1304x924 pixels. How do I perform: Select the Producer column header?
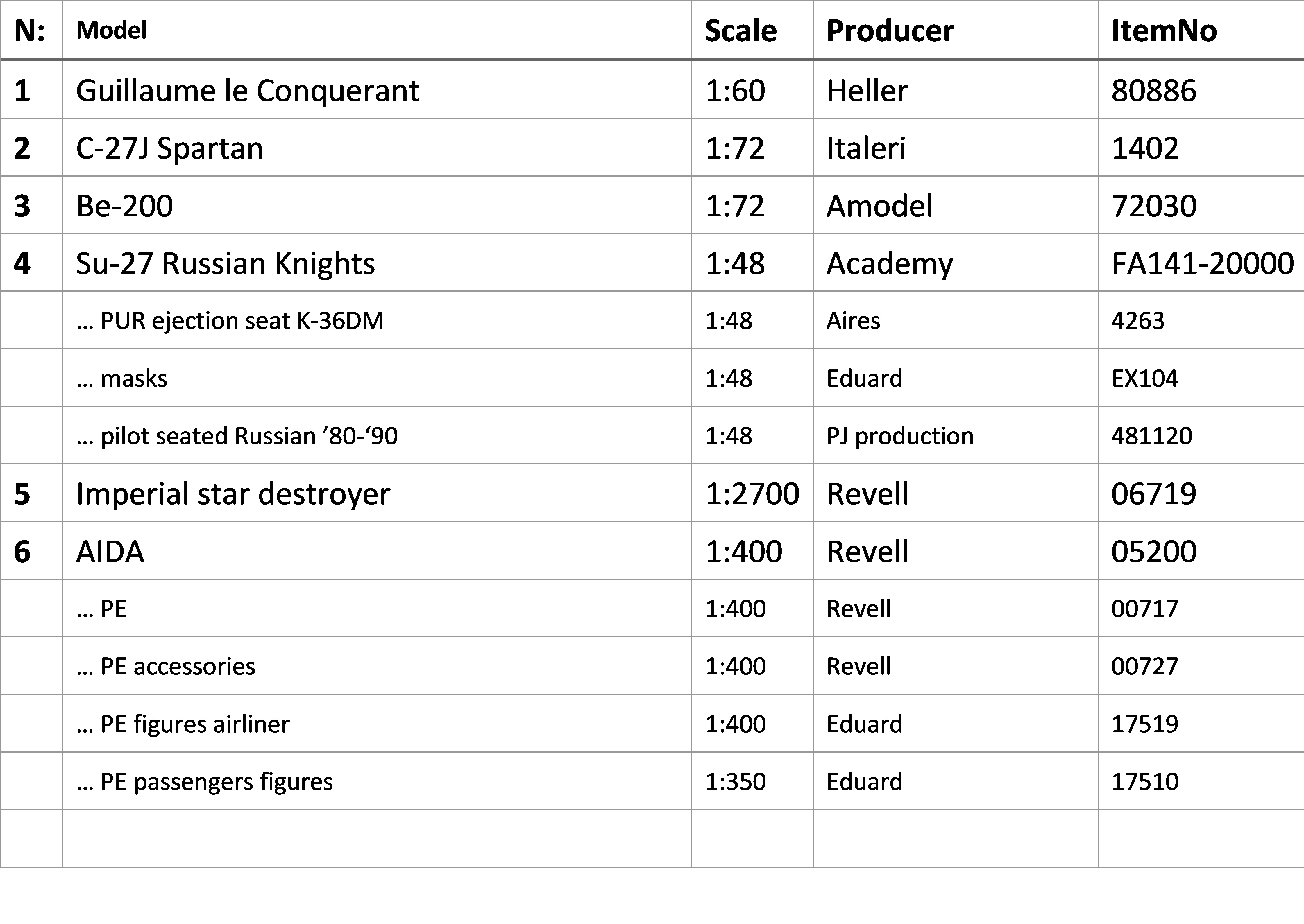(x=890, y=30)
